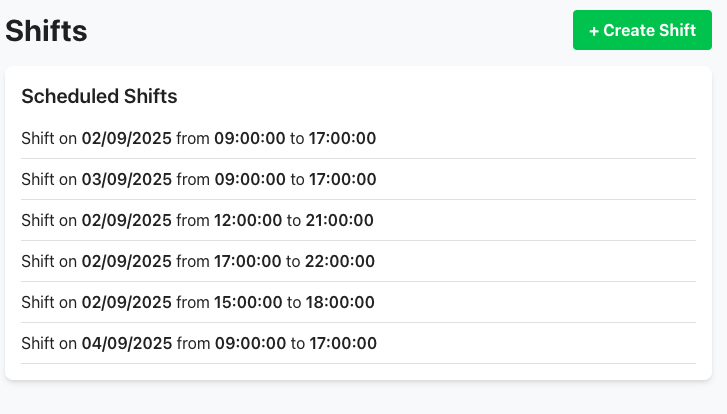Click the 21:00:00 end time
This screenshot has width=727, height=414.
pos(340,221)
